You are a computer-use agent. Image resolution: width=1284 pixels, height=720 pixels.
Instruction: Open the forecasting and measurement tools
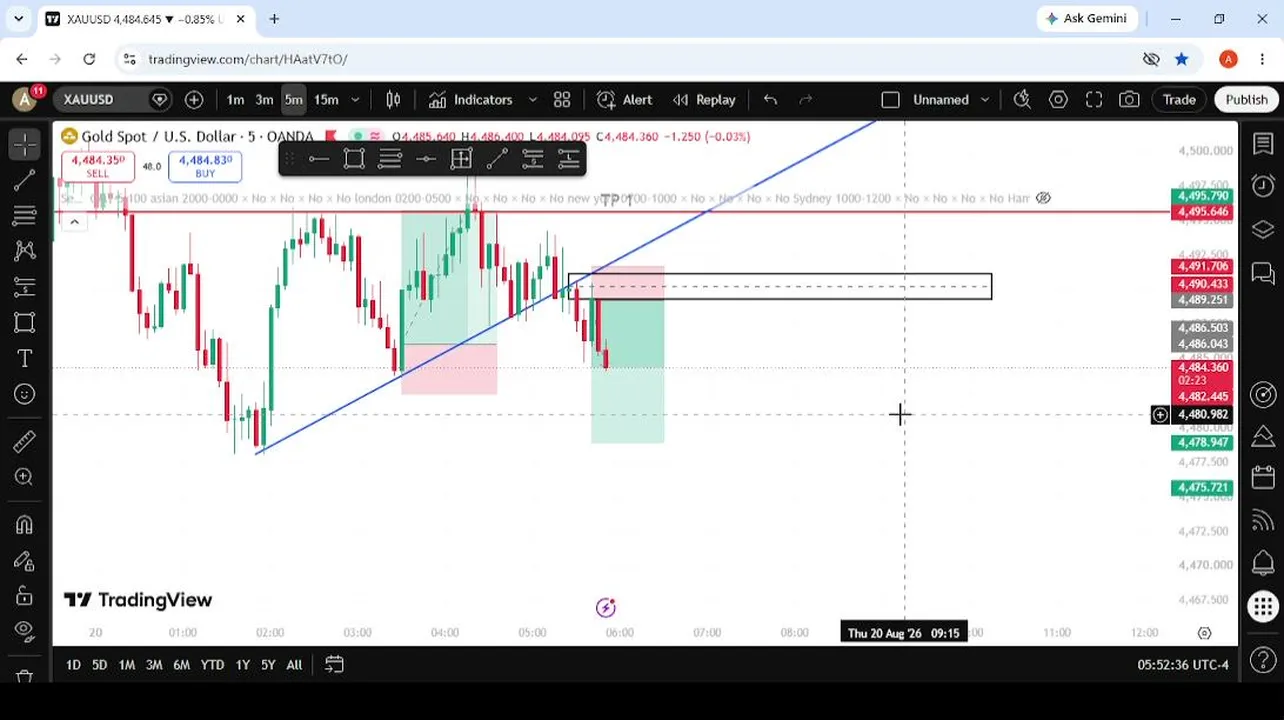(25, 287)
